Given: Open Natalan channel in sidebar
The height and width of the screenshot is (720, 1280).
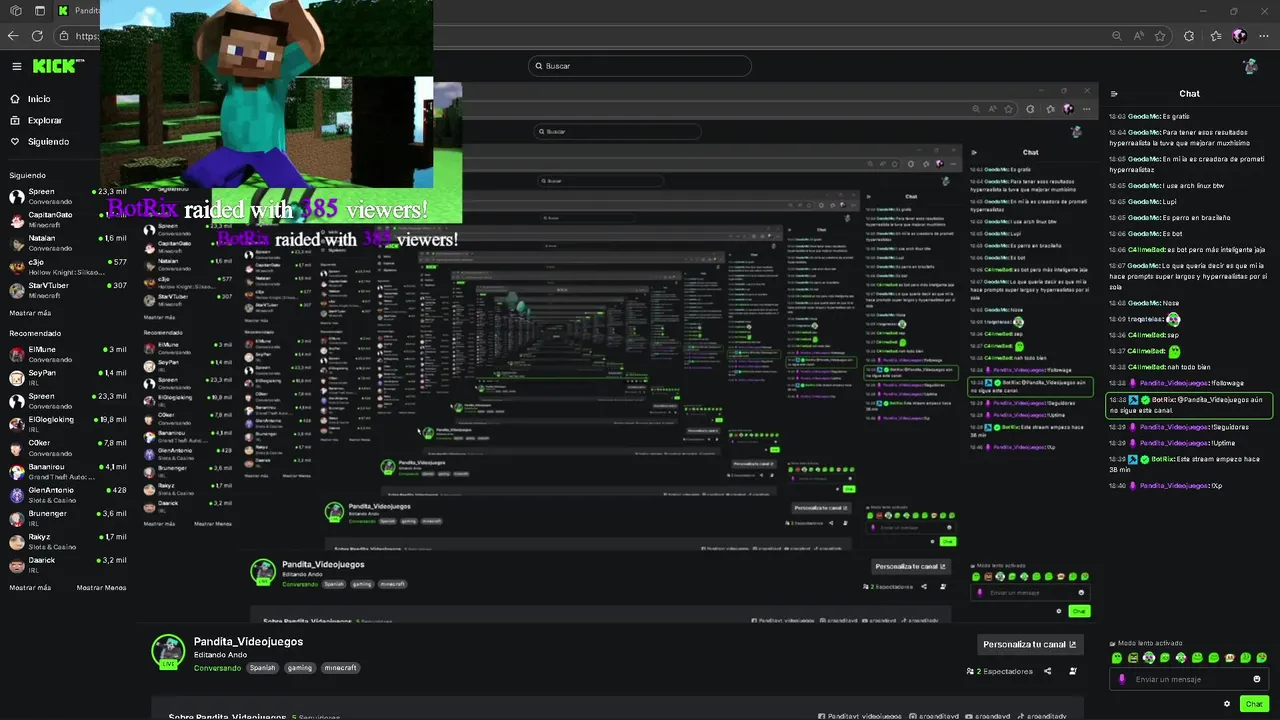Looking at the screenshot, I should point(67,242).
